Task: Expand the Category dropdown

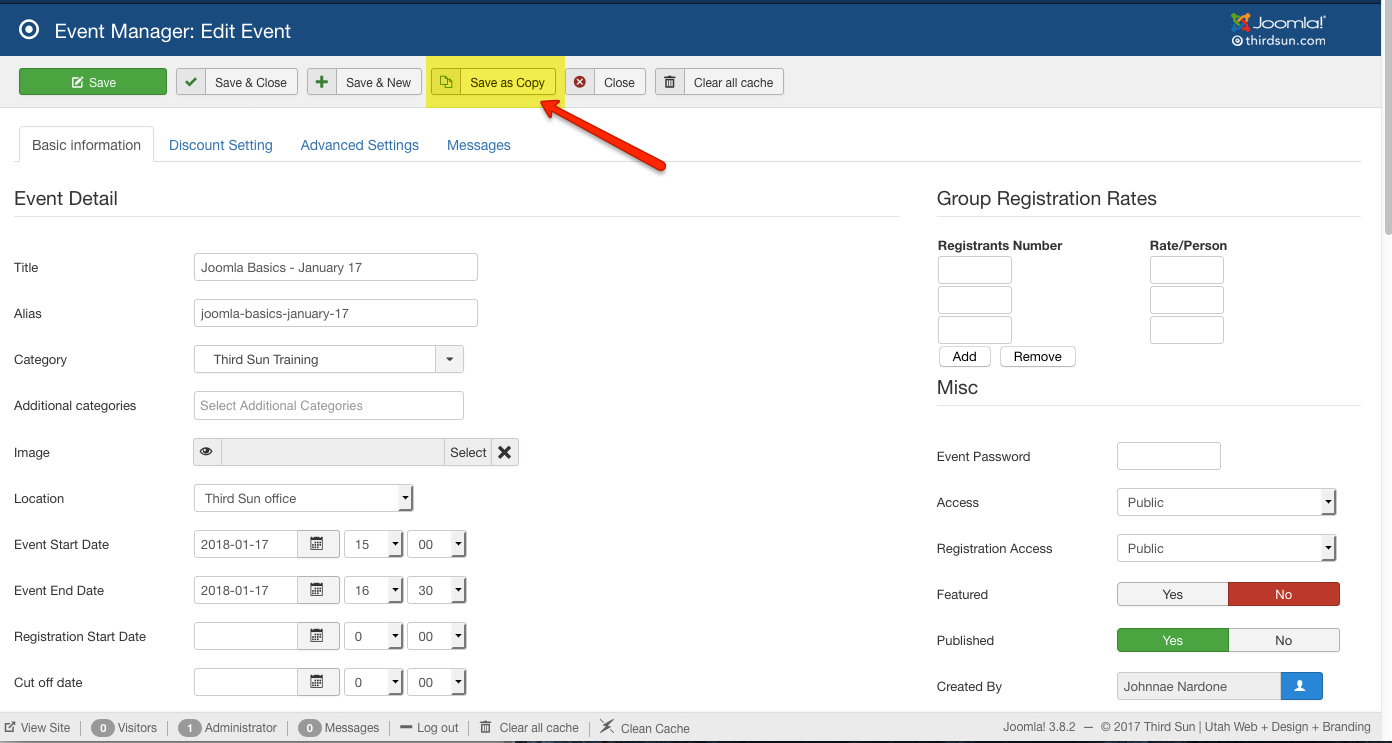Action: (x=449, y=359)
